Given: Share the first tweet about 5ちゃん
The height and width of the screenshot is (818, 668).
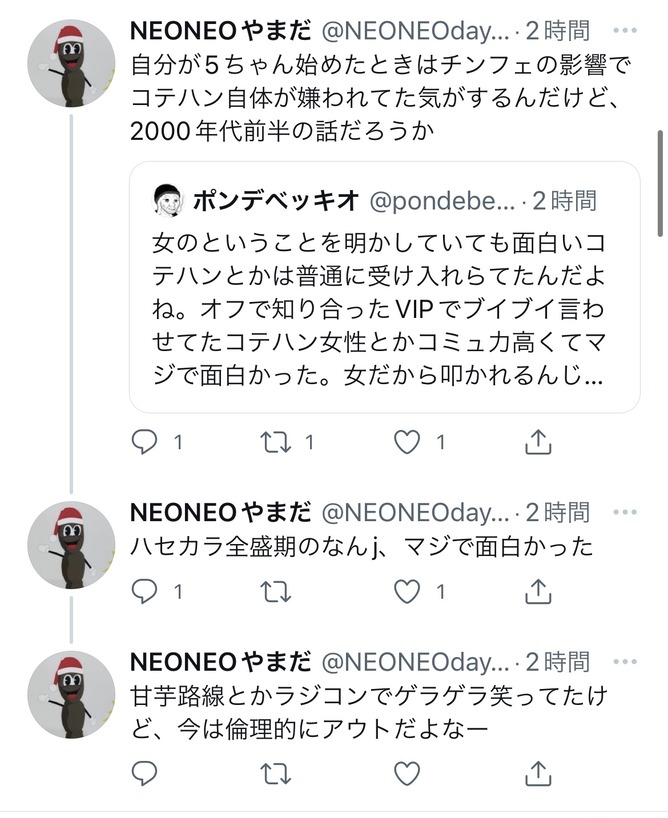Looking at the screenshot, I should tap(538, 441).
